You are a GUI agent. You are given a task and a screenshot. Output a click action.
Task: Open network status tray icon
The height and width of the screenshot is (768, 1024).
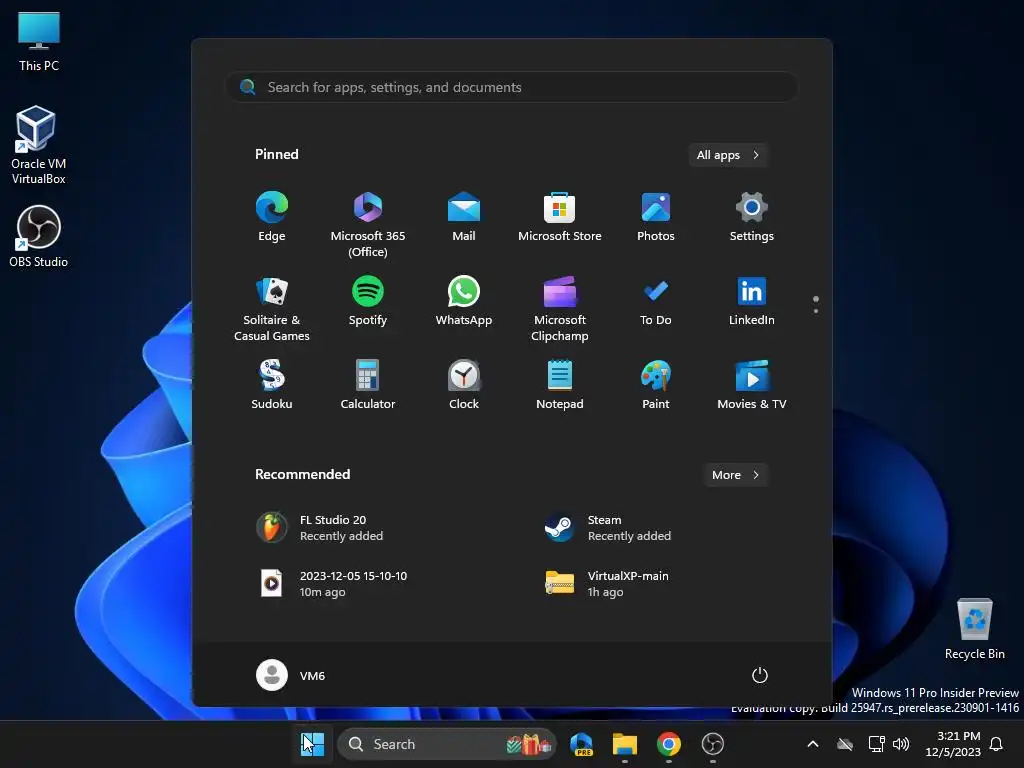[876, 744]
